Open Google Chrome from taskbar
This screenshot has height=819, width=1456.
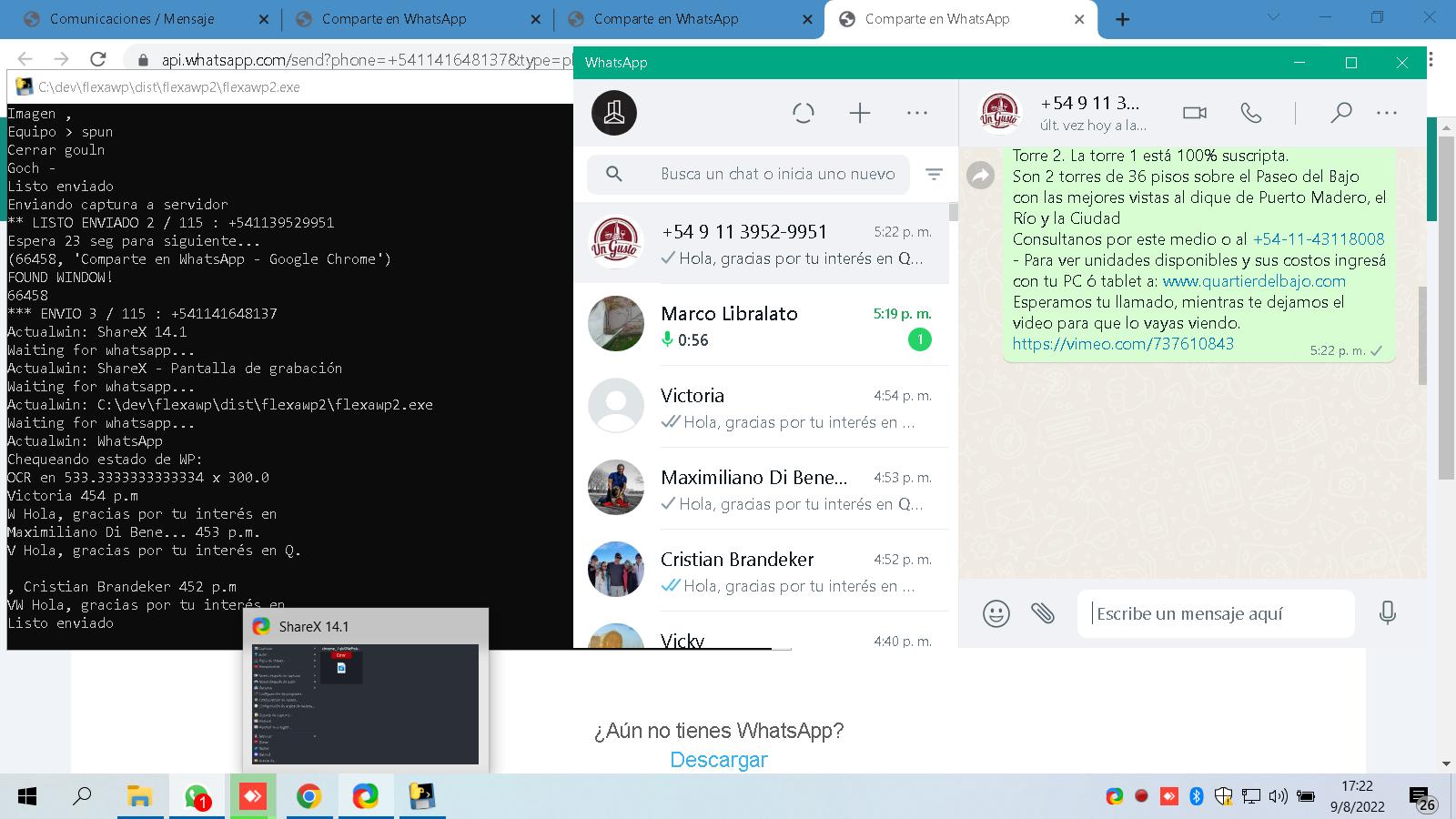click(x=308, y=797)
